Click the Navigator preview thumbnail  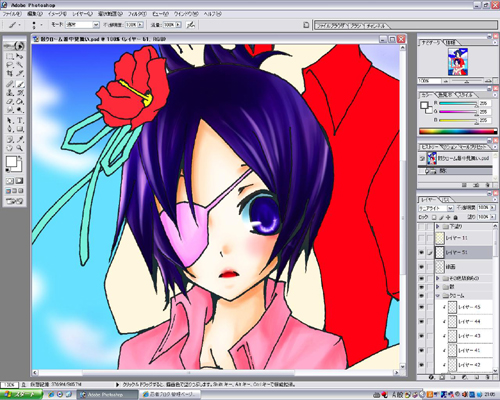[x=458, y=62]
